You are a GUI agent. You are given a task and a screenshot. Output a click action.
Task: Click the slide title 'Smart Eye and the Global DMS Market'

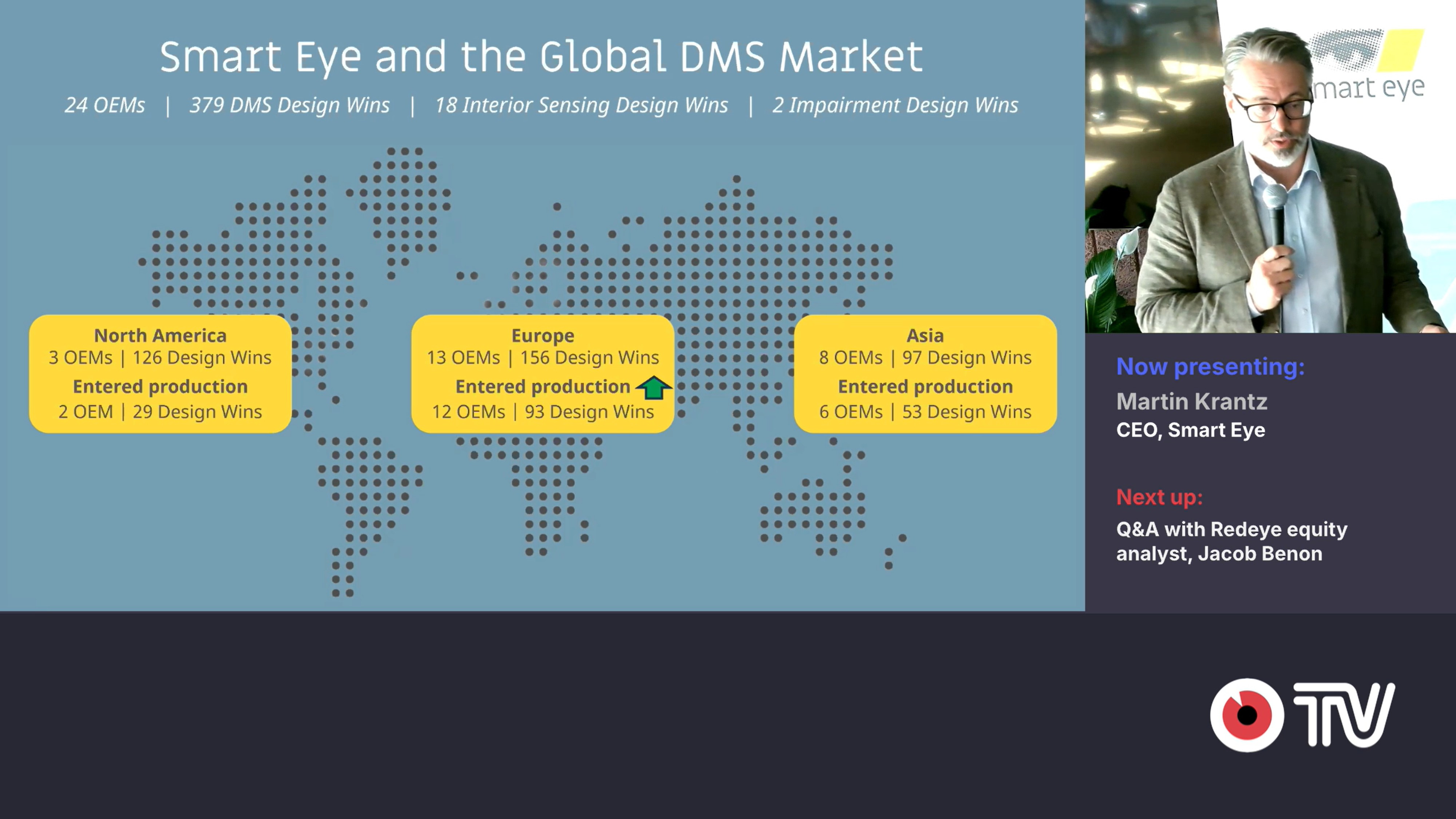click(542, 57)
